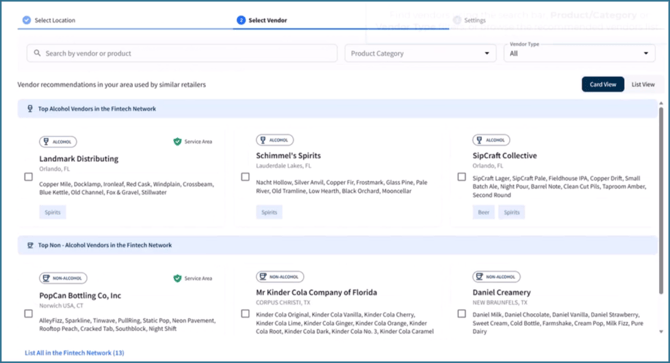The height and width of the screenshot is (363, 670).
Task: Click Mr Kinder Cola Company of Florida title
Action: click(316, 292)
